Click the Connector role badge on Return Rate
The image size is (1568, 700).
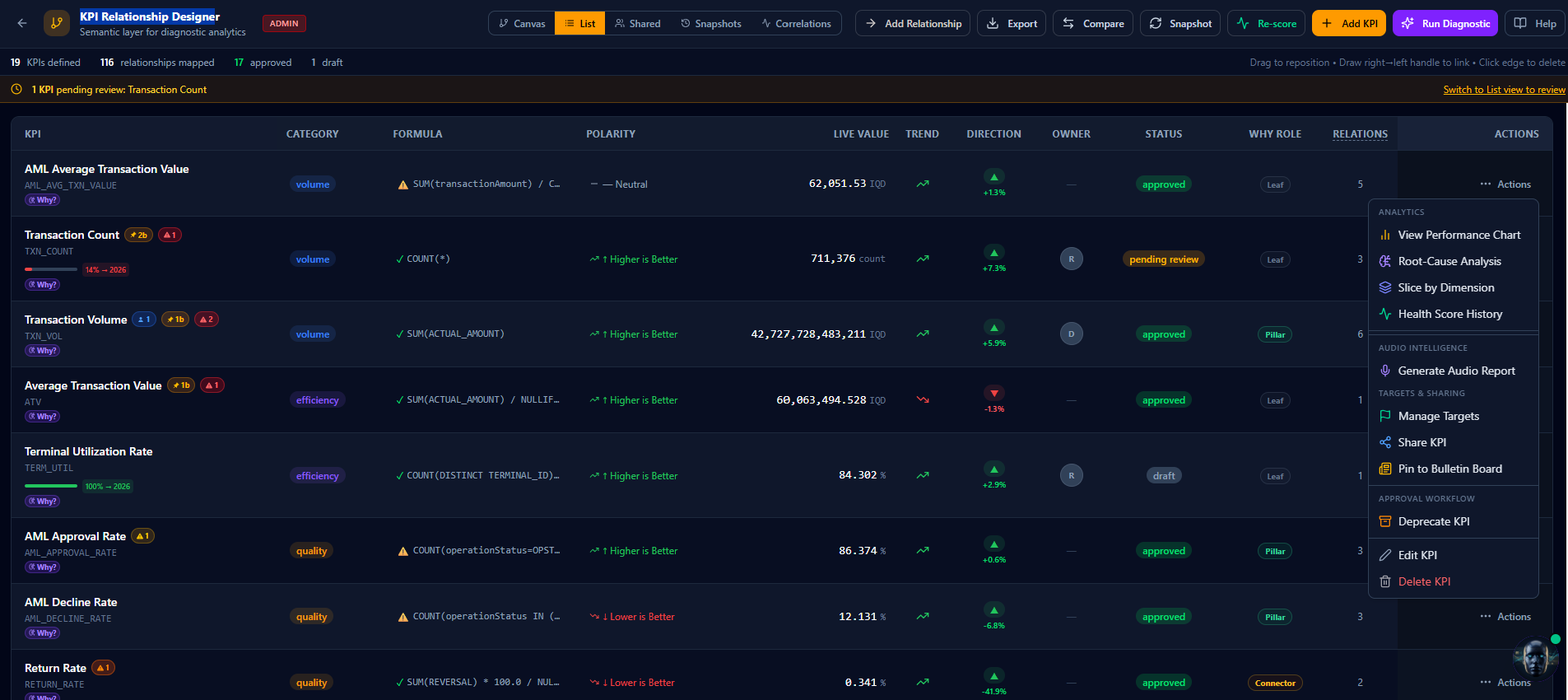tap(1275, 683)
